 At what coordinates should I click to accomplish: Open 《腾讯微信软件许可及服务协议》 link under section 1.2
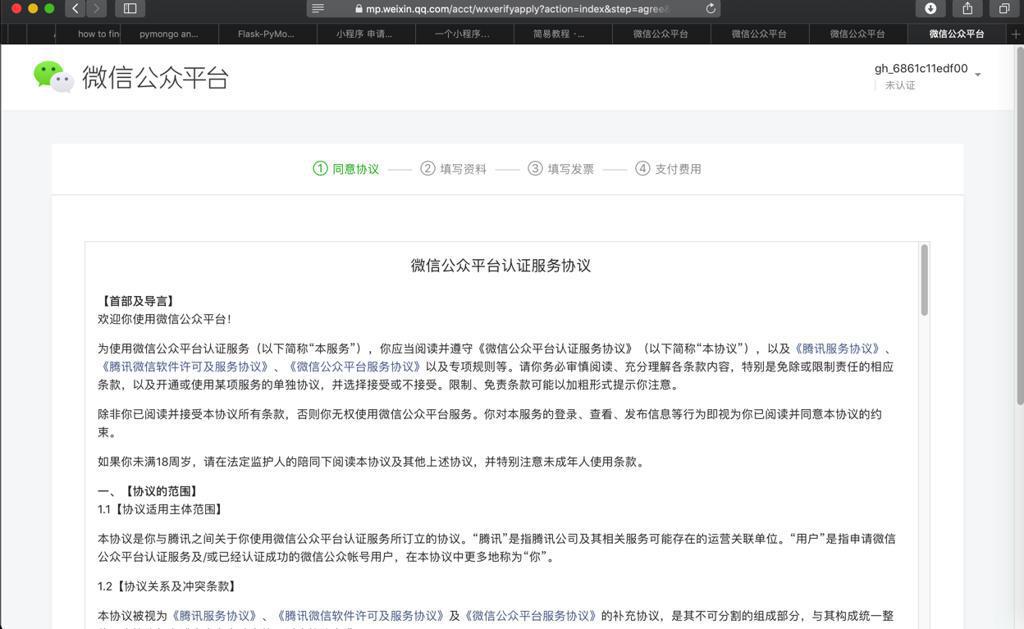point(360,616)
